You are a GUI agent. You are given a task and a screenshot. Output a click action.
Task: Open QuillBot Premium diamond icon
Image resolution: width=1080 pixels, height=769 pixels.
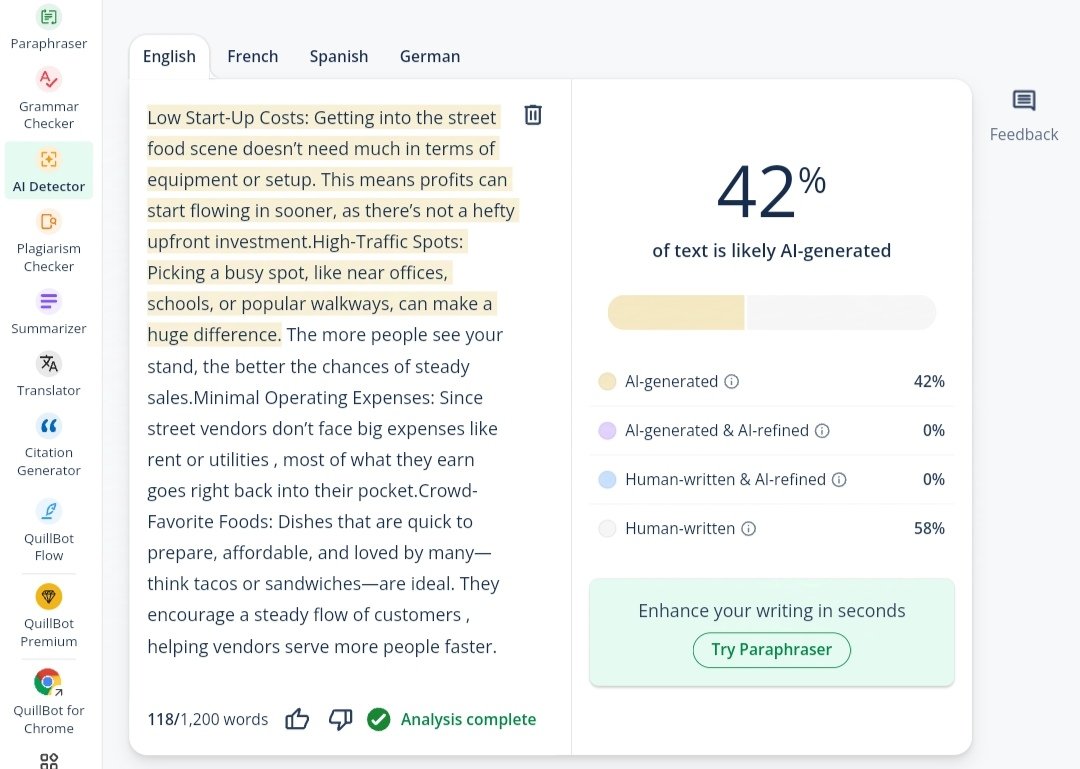coord(48,597)
